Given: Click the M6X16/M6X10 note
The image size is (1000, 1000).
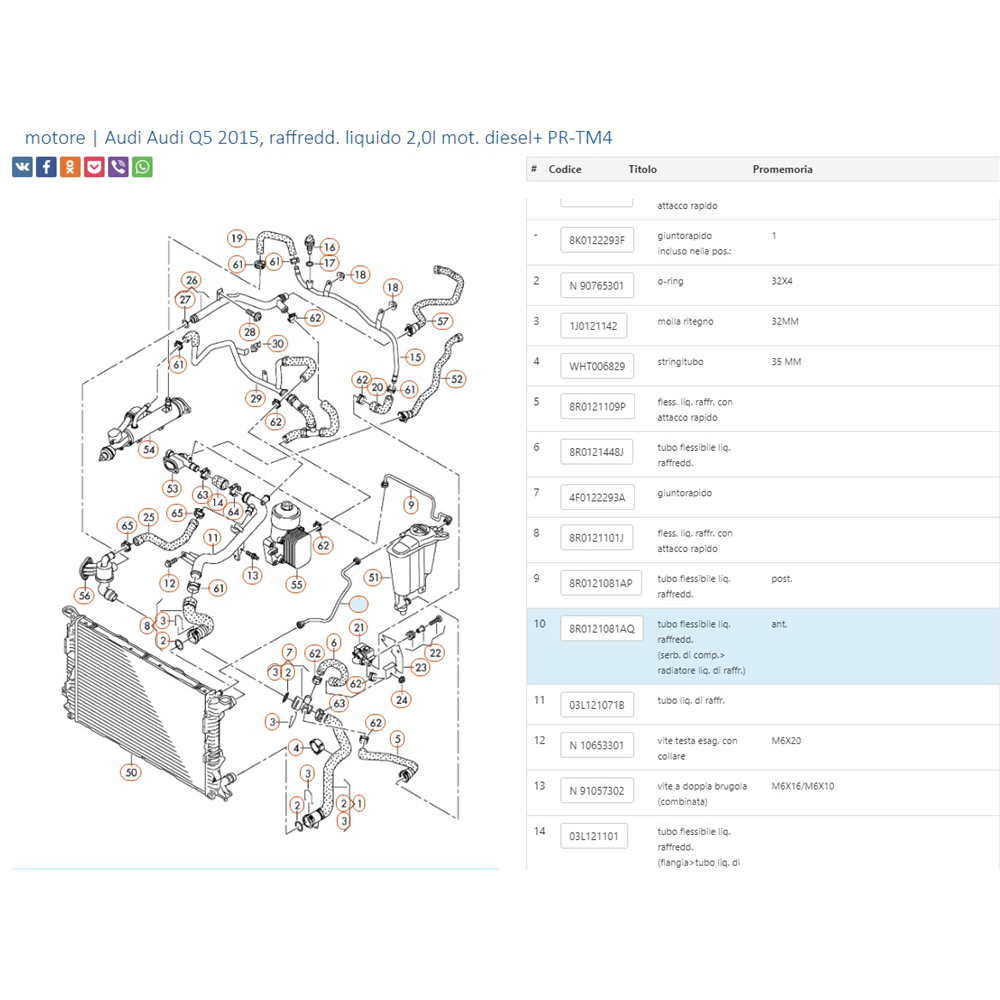Looking at the screenshot, I should [803, 786].
